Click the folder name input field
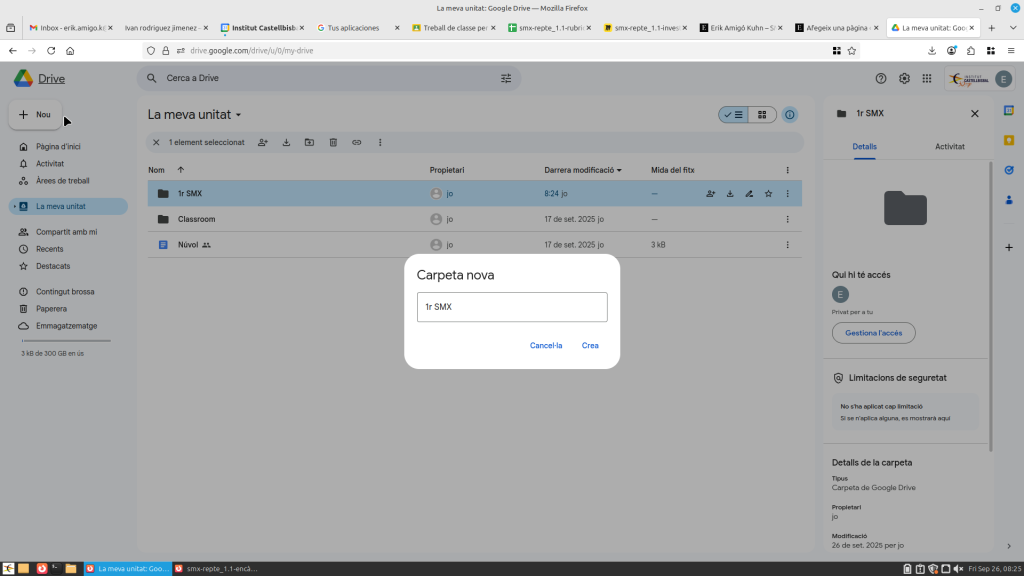Screen dimensions: 1024x576 tap(512, 307)
